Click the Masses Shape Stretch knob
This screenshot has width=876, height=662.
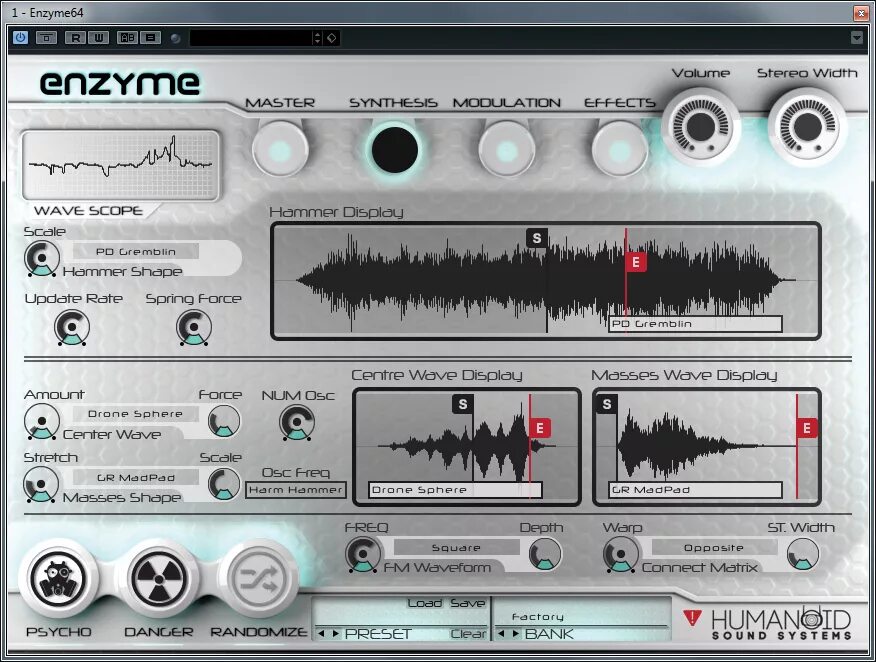click(x=41, y=484)
